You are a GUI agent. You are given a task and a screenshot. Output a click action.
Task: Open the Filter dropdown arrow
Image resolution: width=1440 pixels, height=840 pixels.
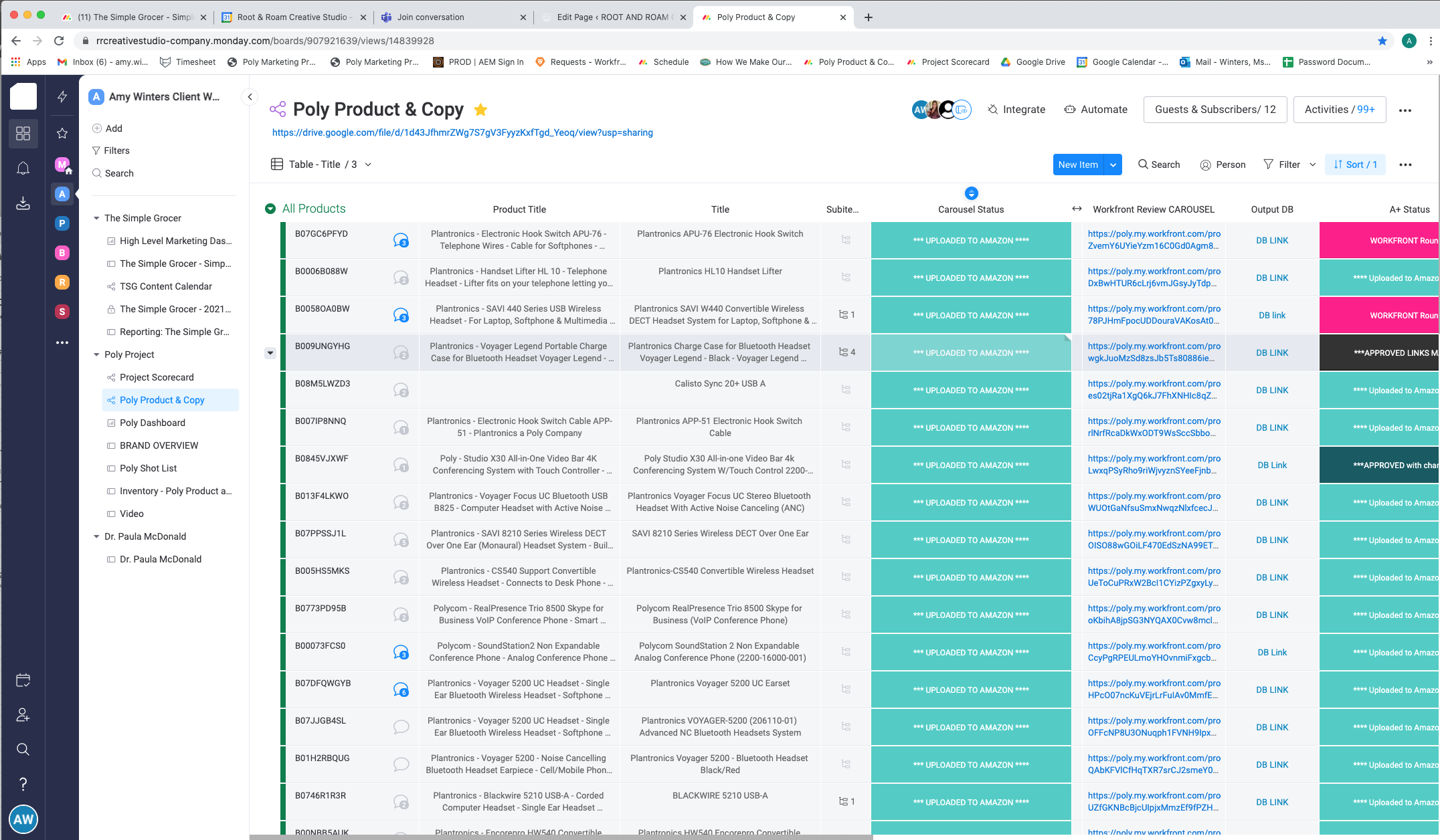pos(1313,165)
